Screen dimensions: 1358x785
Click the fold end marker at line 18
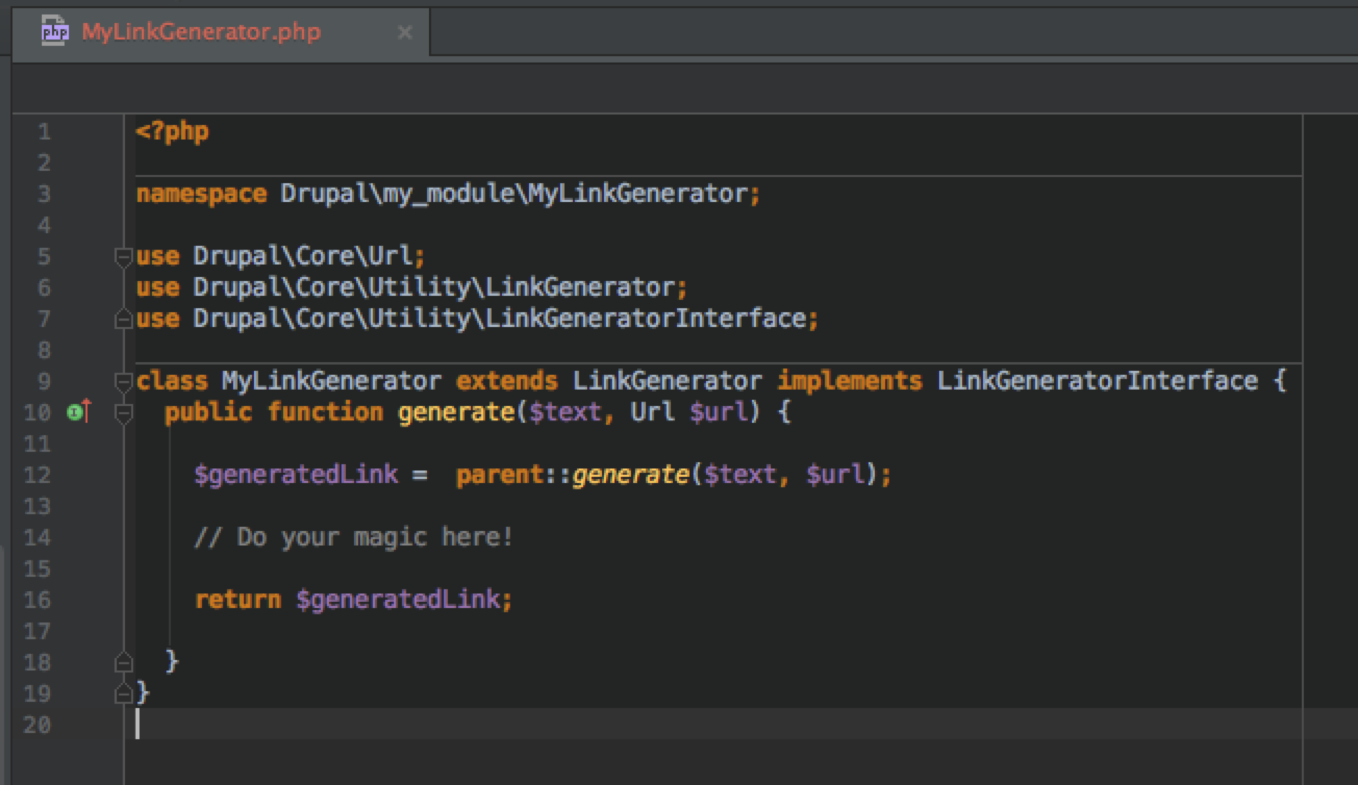124,661
